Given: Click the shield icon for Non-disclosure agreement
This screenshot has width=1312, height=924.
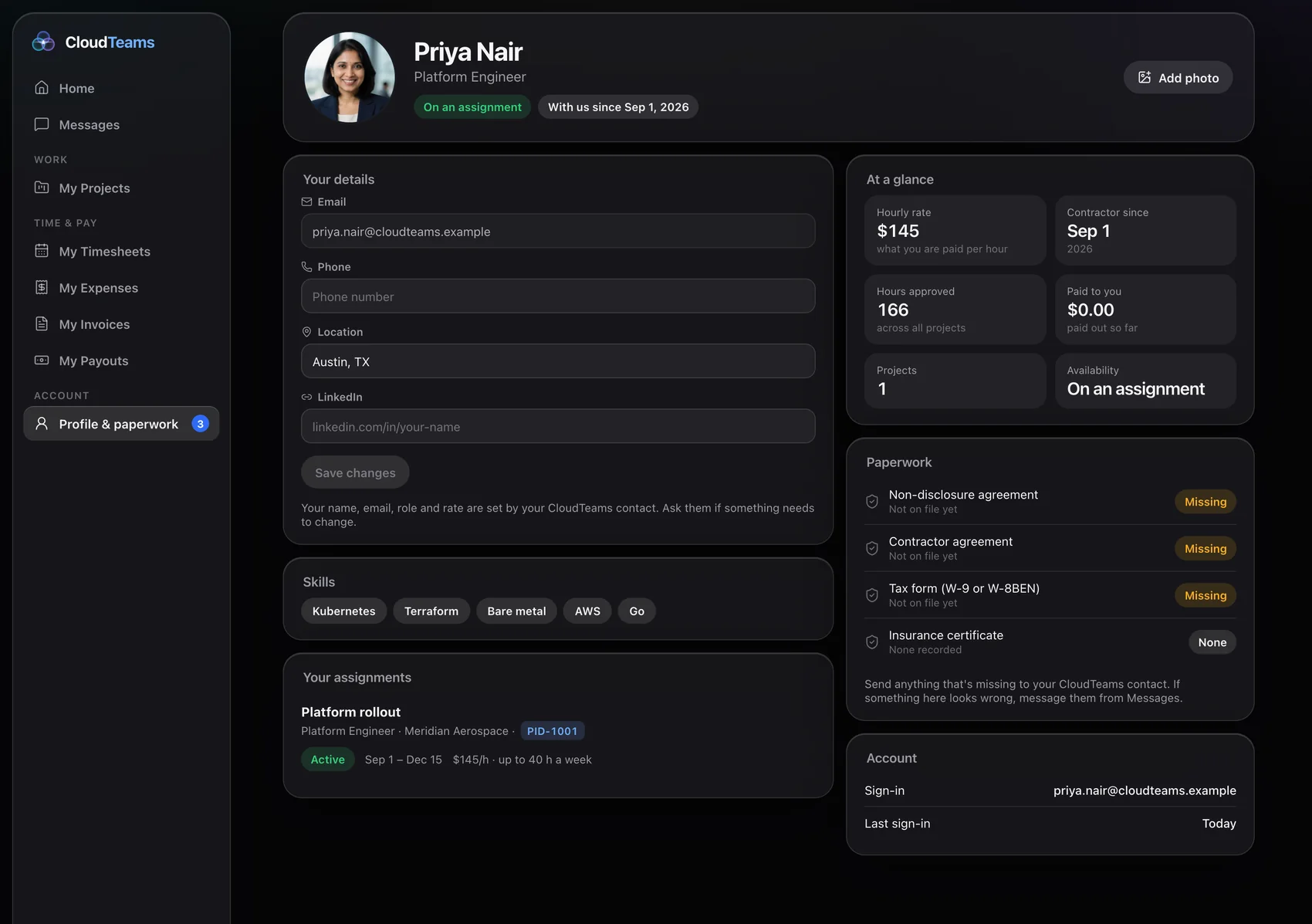Looking at the screenshot, I should click(x=872, y=502).
